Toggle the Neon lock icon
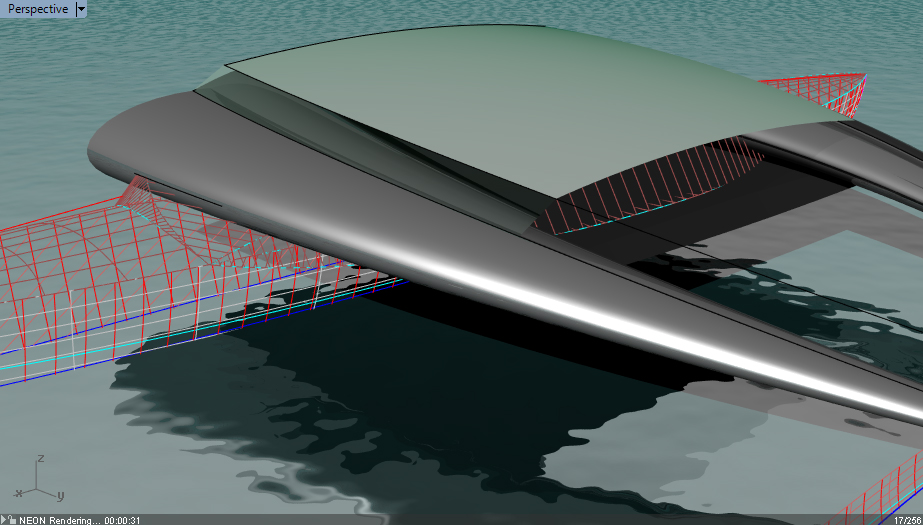Viewport: 923px width, 525px height. [x=12, y=520]
